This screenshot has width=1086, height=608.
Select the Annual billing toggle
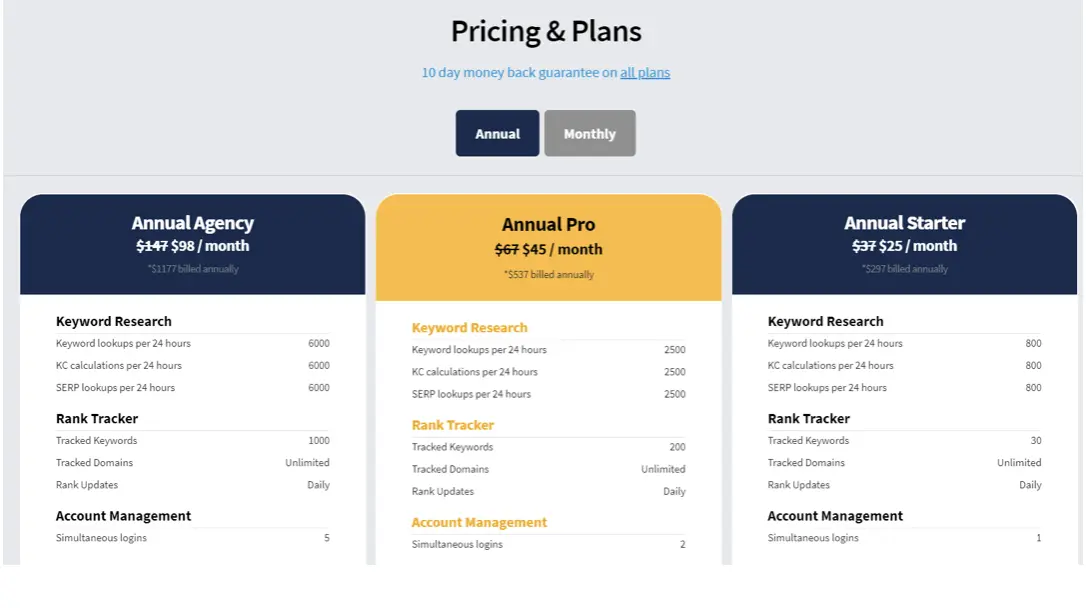pos(497,134)
